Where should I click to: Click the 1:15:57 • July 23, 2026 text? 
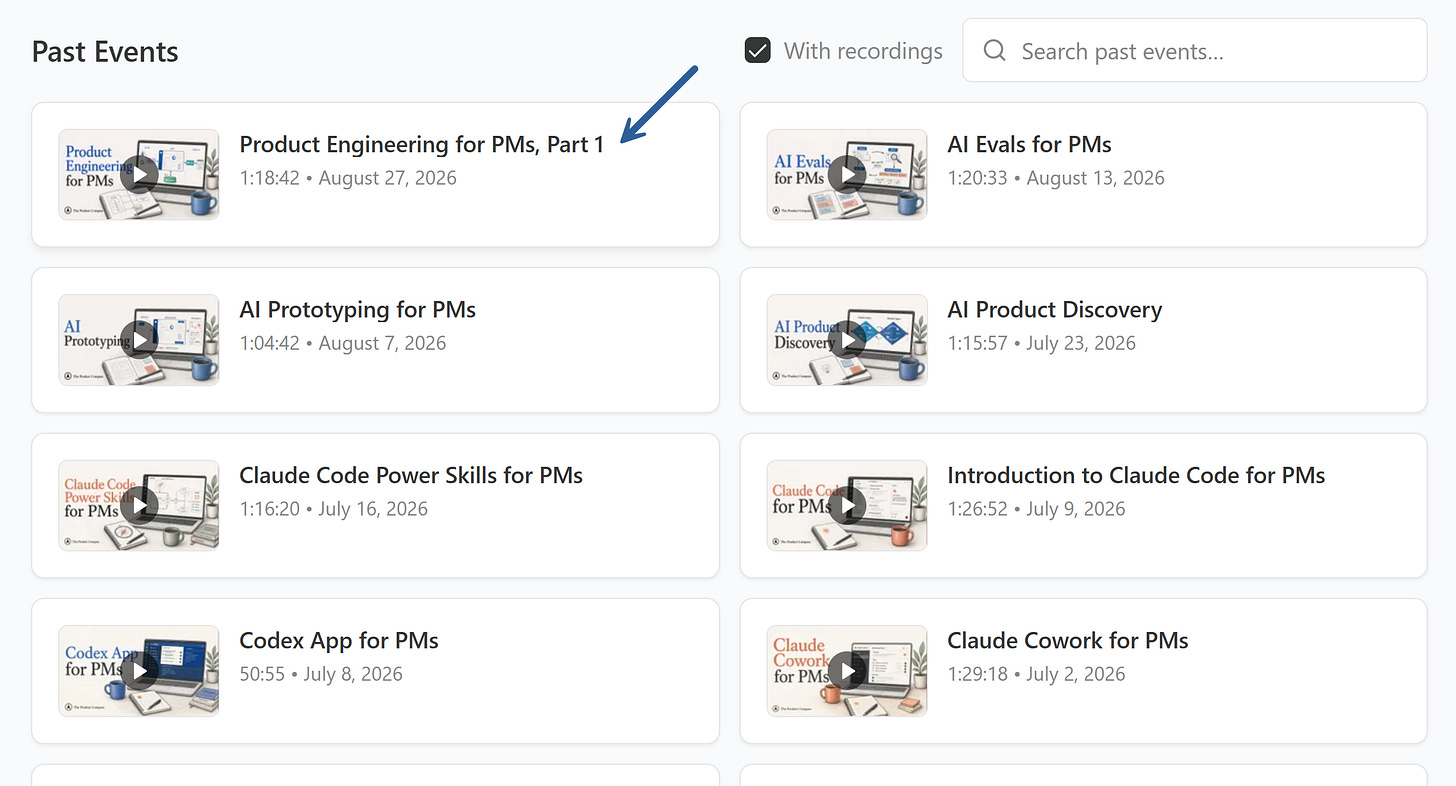(x=1042, y=343)
